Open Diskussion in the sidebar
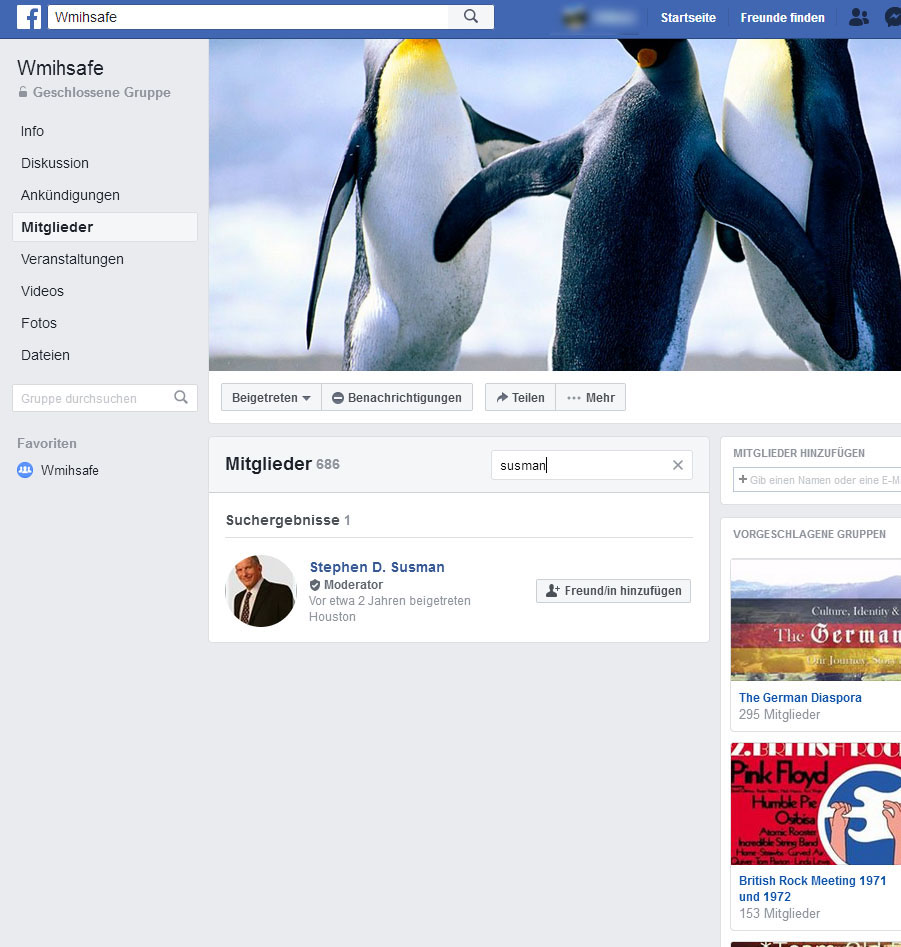 pyautogui.click(x=55, y=163)
